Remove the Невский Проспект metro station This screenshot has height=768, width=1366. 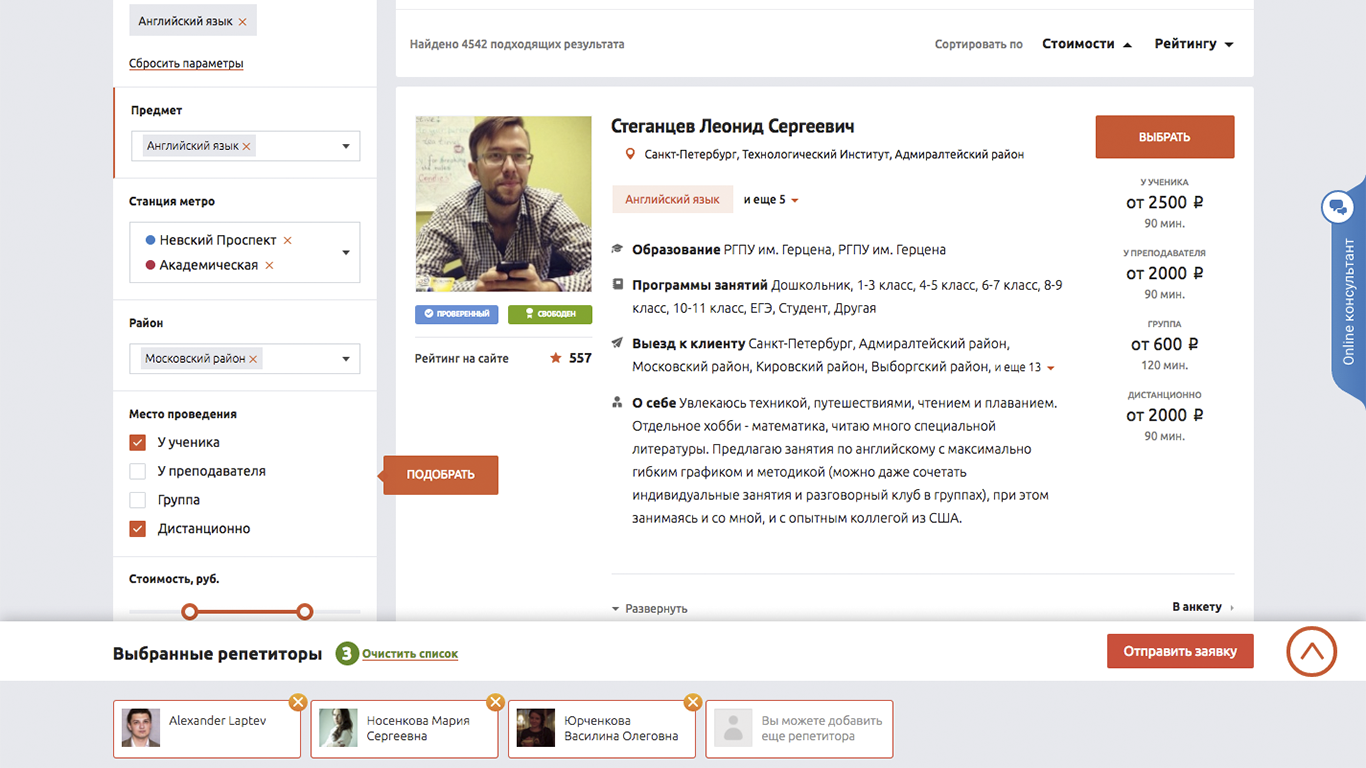coord(288,240)
